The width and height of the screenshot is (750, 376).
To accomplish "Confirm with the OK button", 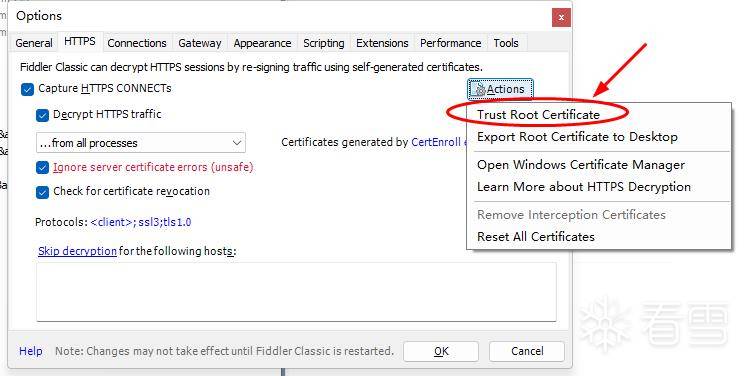I will point(441,351).
